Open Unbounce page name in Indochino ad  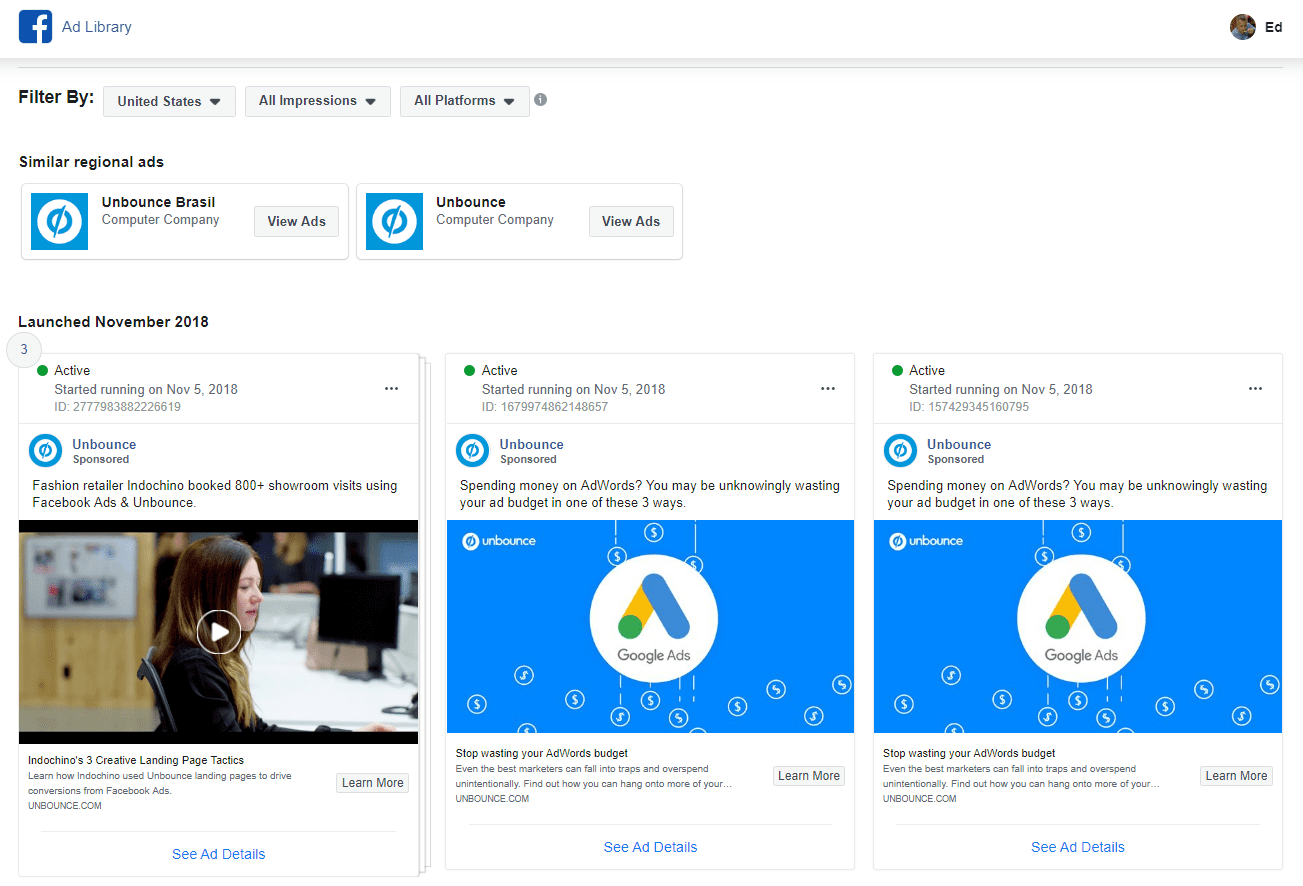[x=104, y=444]
